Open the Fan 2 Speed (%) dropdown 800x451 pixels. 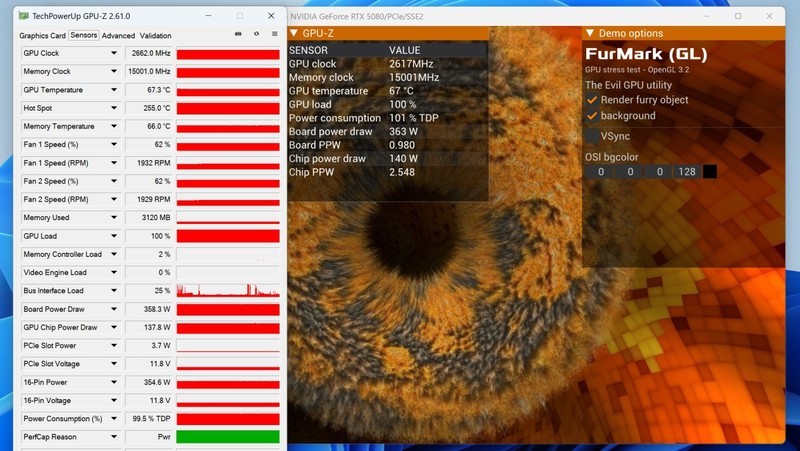click(114, 181)
